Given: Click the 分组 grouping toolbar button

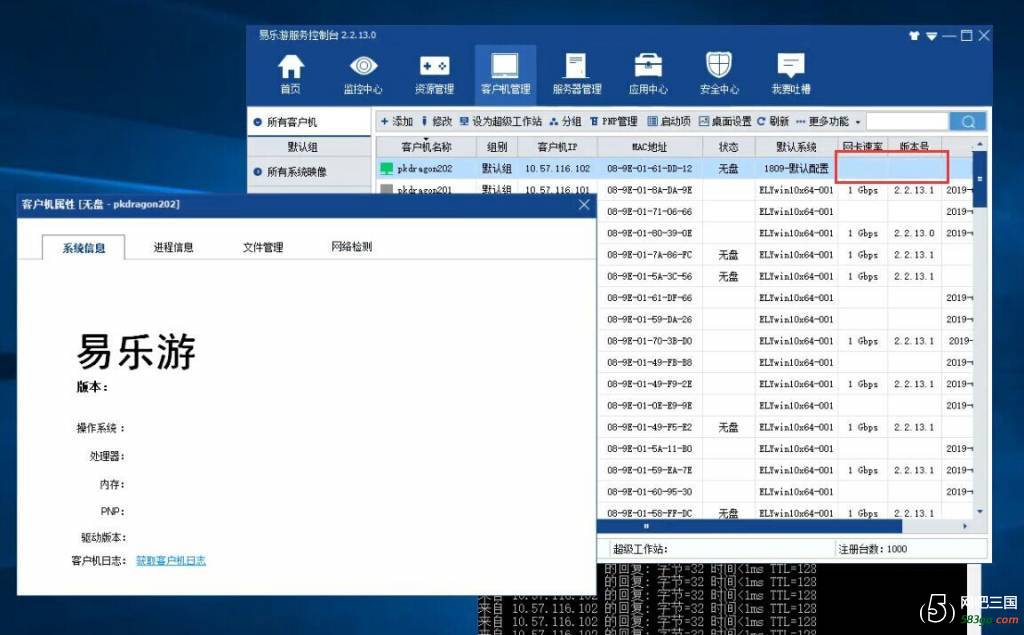Looking at the screenshot, I should tap(566, 122).
